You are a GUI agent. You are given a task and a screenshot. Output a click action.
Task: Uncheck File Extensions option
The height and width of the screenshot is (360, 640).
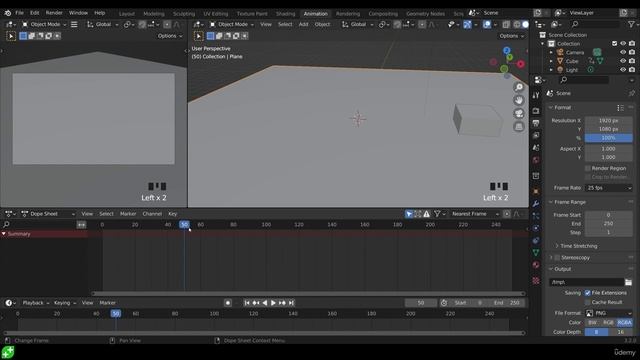(x=588, y=293)
